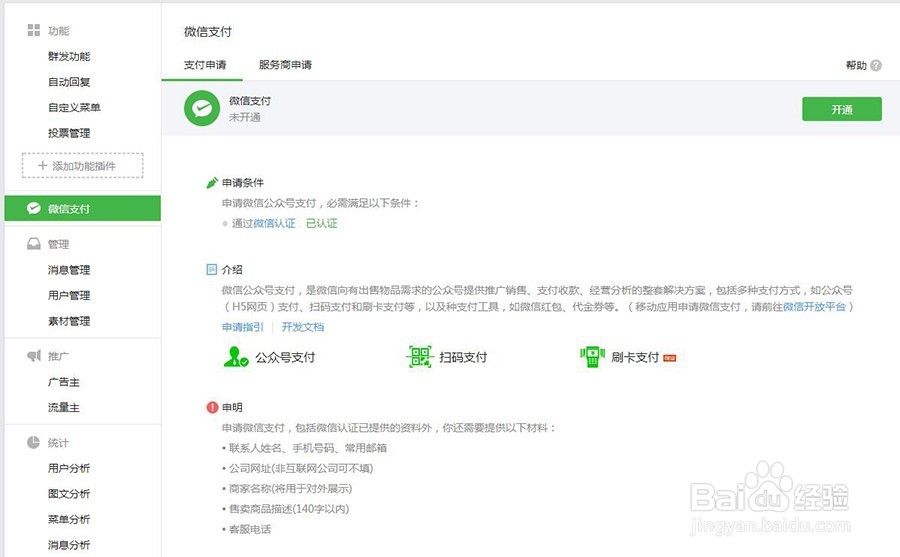Click the 介绍 heading
This screenshot has height=557, width=900.
pos(232,269)
